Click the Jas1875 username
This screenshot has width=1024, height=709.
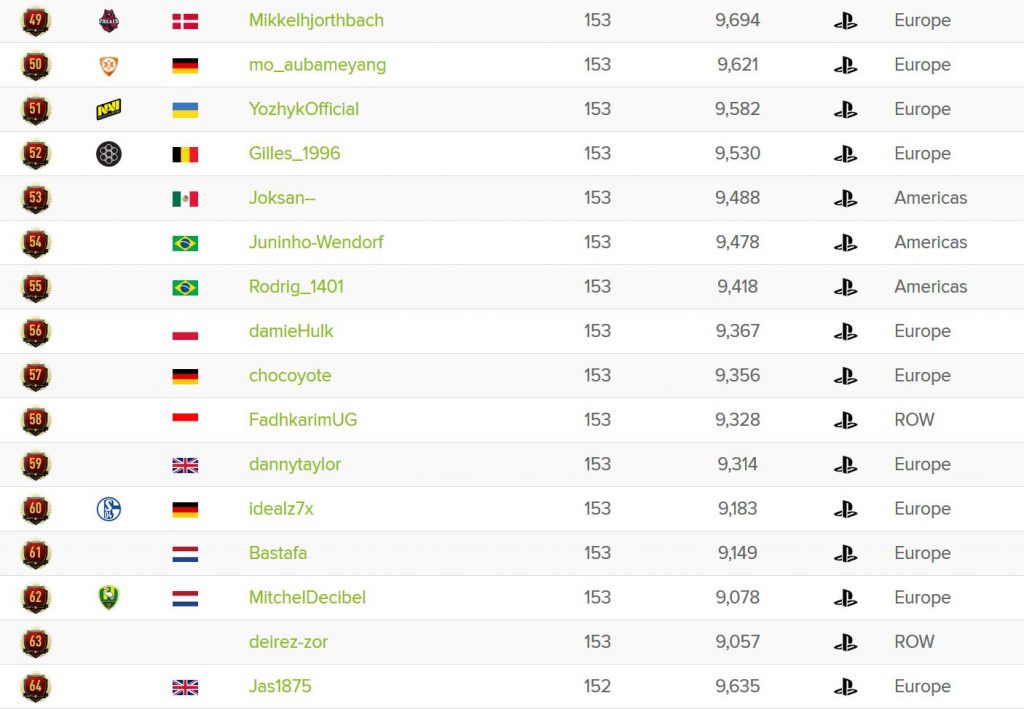pos(281,686)
